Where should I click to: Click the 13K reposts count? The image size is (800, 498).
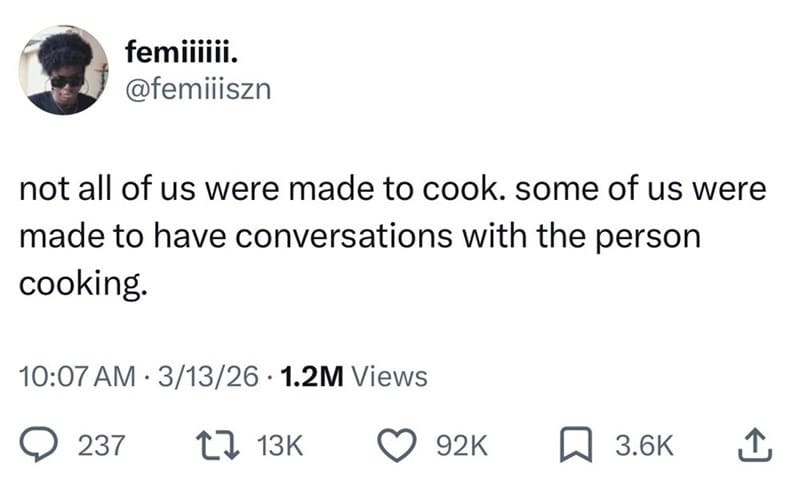click(280, 445)
